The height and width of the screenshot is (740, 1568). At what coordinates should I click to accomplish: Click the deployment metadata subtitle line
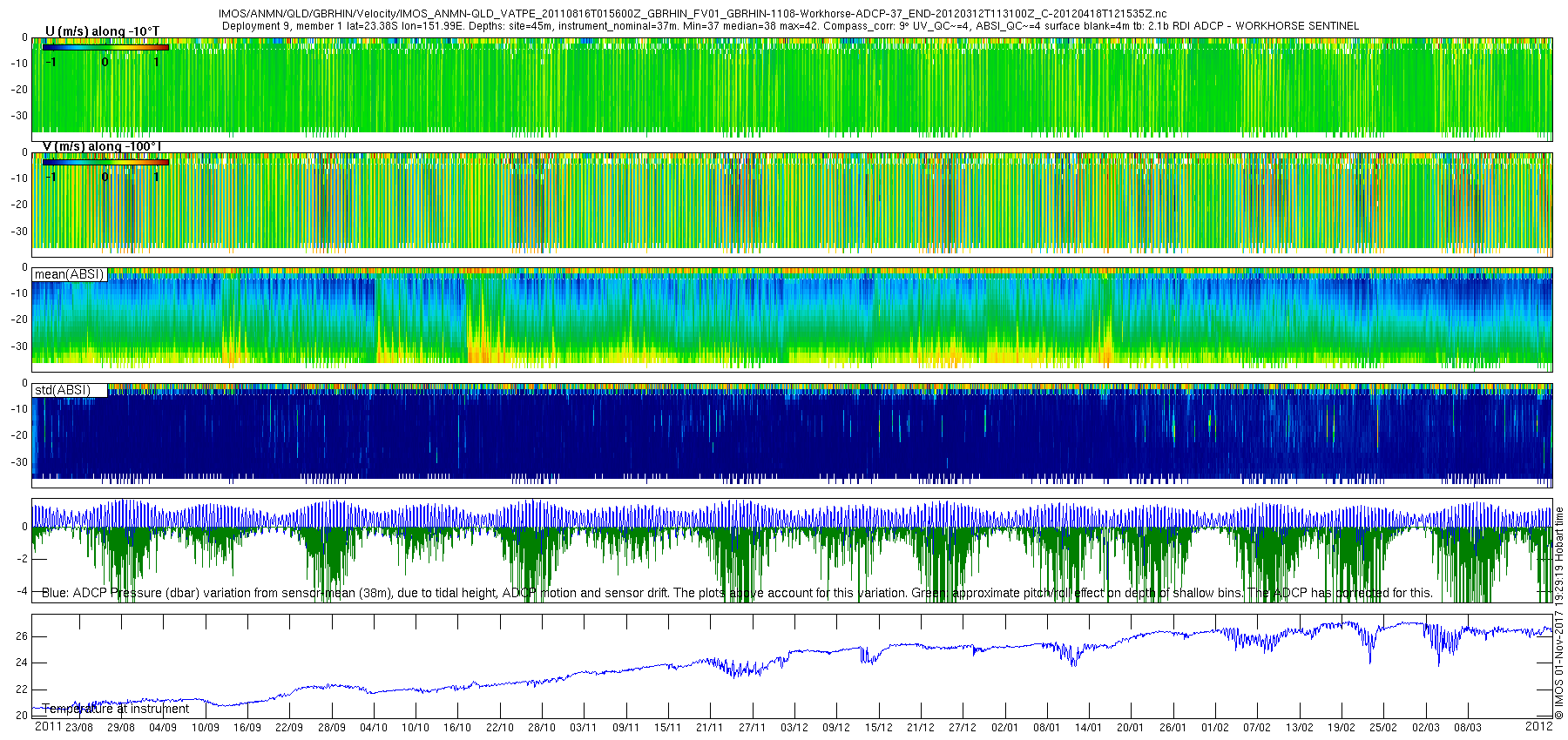(x=790, y=26)
